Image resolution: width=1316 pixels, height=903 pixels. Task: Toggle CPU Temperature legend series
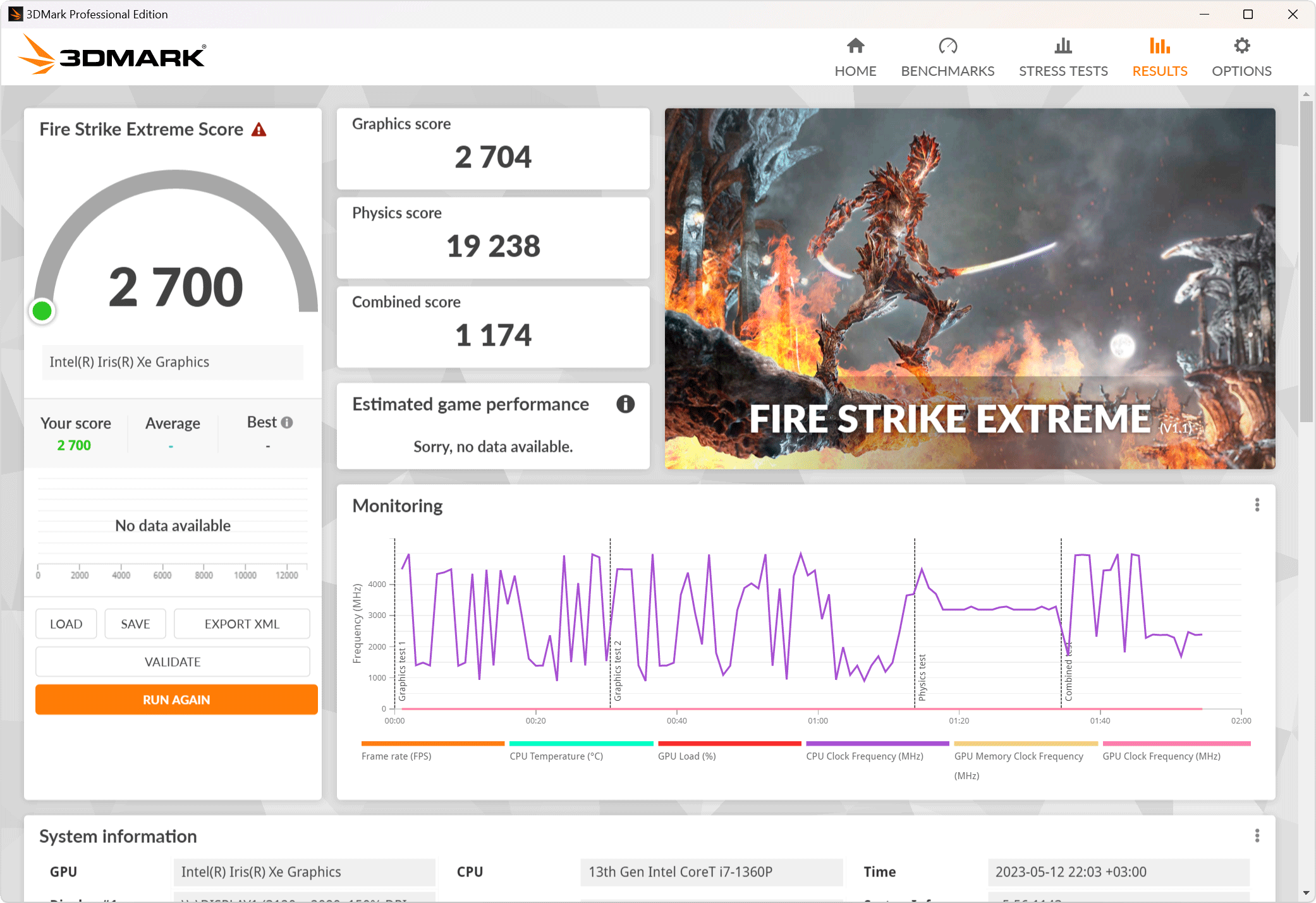556,756
